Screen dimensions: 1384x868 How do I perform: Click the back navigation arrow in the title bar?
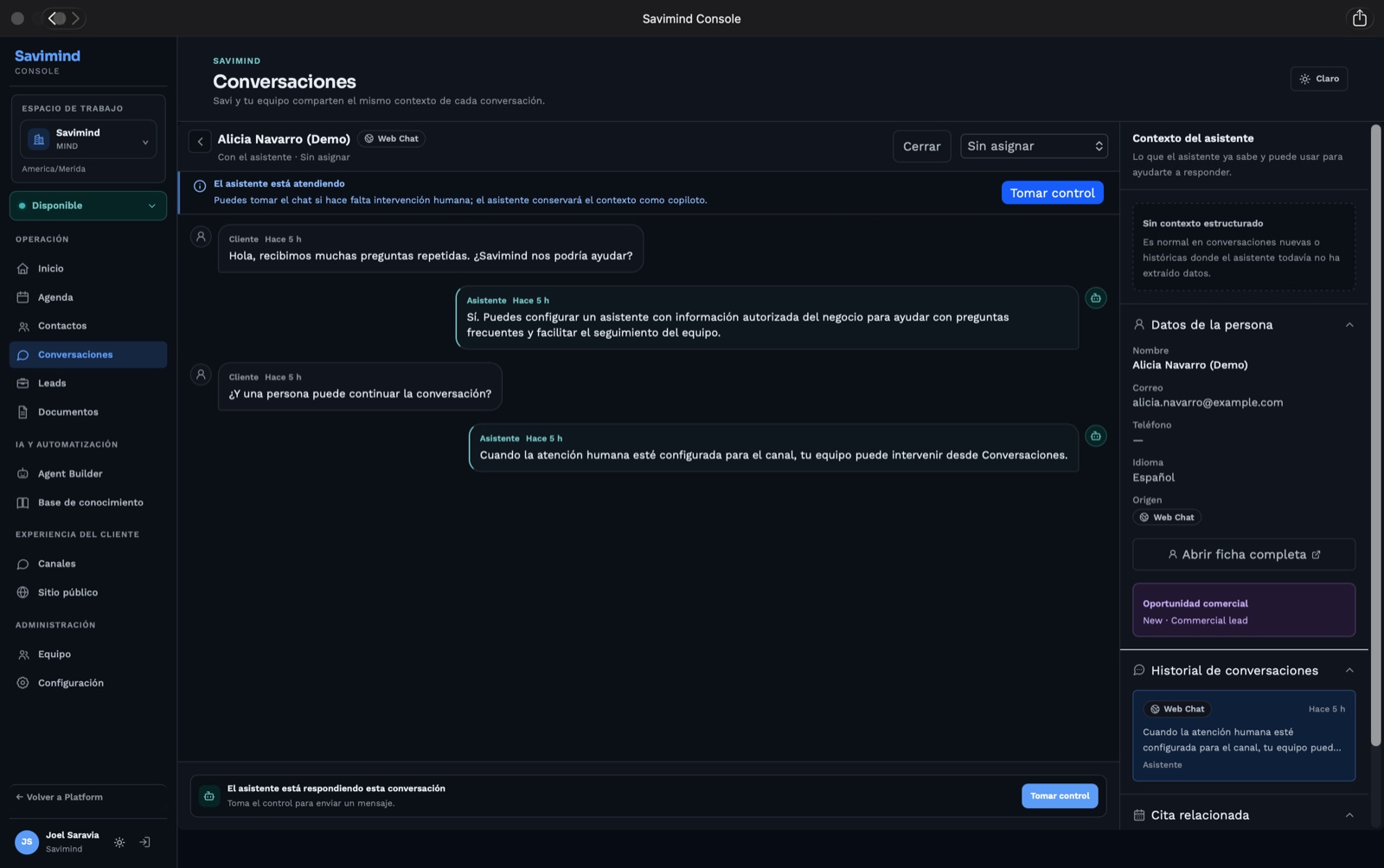click(54, 18)
